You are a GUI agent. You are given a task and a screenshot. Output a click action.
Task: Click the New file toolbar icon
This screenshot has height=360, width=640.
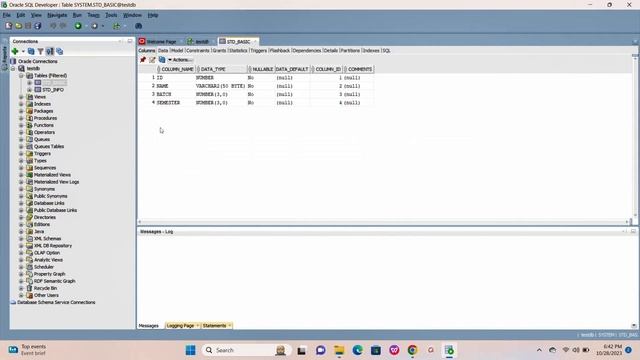tap(9, 26)
